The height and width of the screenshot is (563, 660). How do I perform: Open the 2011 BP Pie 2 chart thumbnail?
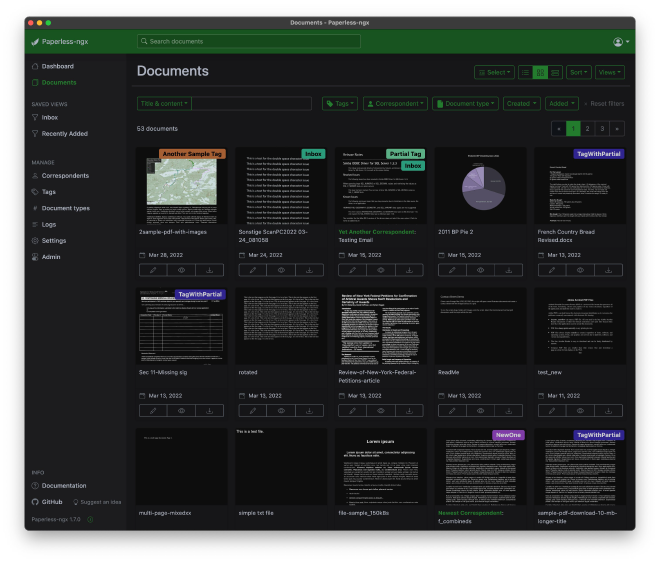480,186
